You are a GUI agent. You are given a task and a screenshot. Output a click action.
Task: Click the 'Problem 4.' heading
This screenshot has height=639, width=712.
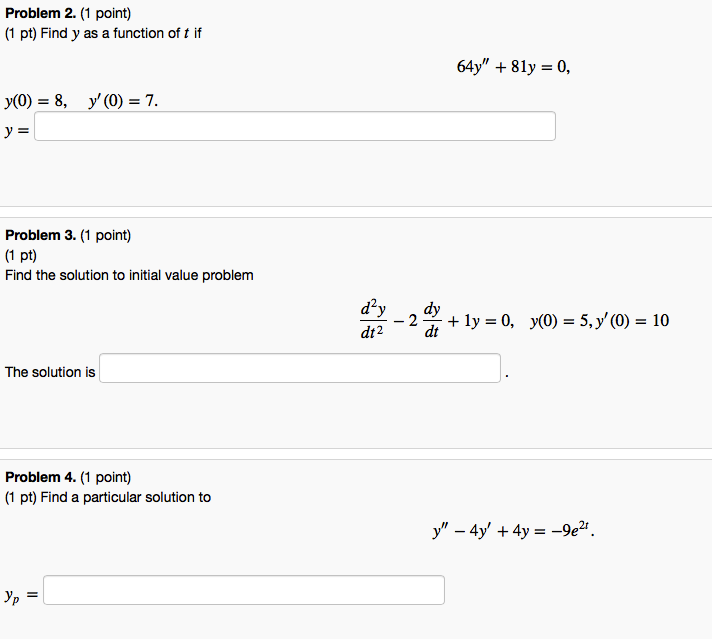click(x=40, y=477)
